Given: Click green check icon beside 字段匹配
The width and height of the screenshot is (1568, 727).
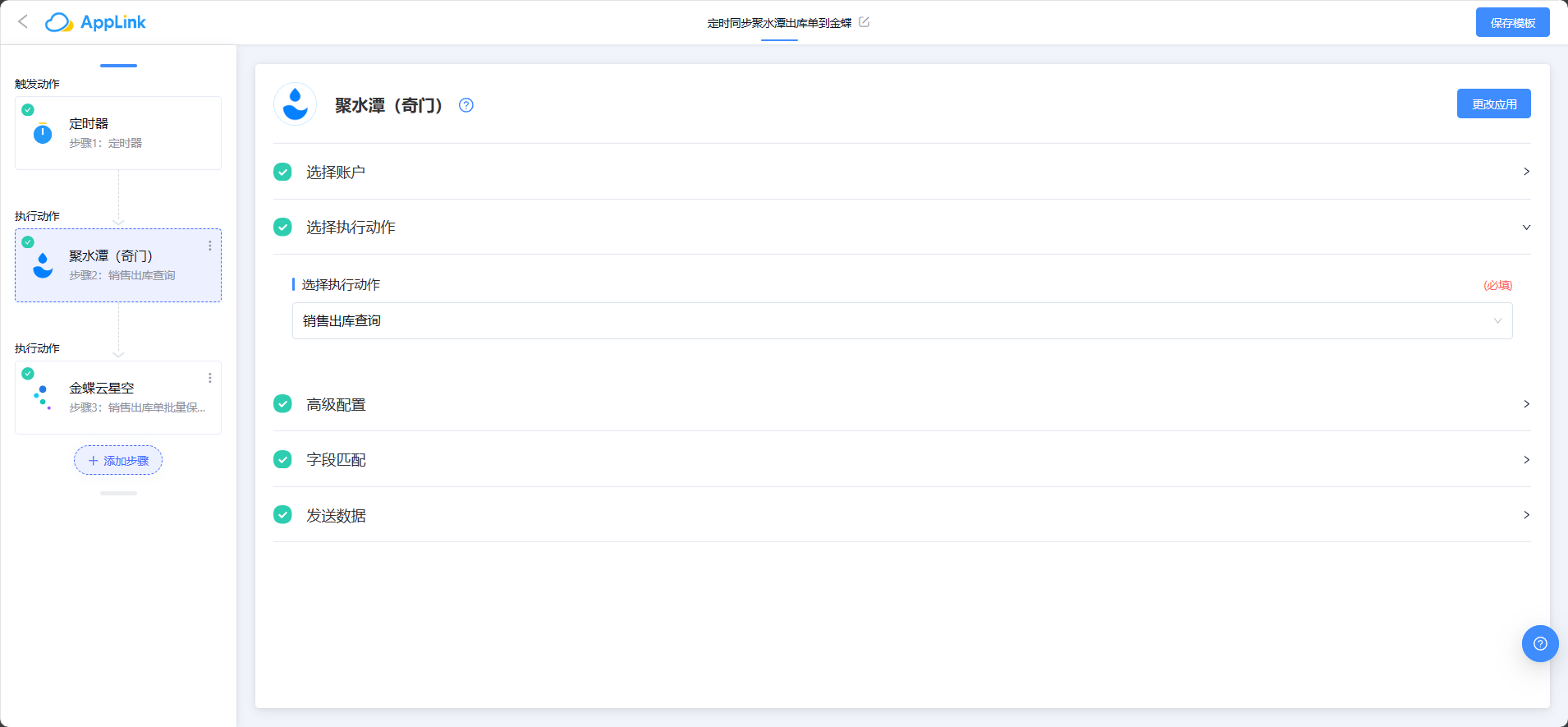Looking at the screenshot, I should tap(282, 459).
